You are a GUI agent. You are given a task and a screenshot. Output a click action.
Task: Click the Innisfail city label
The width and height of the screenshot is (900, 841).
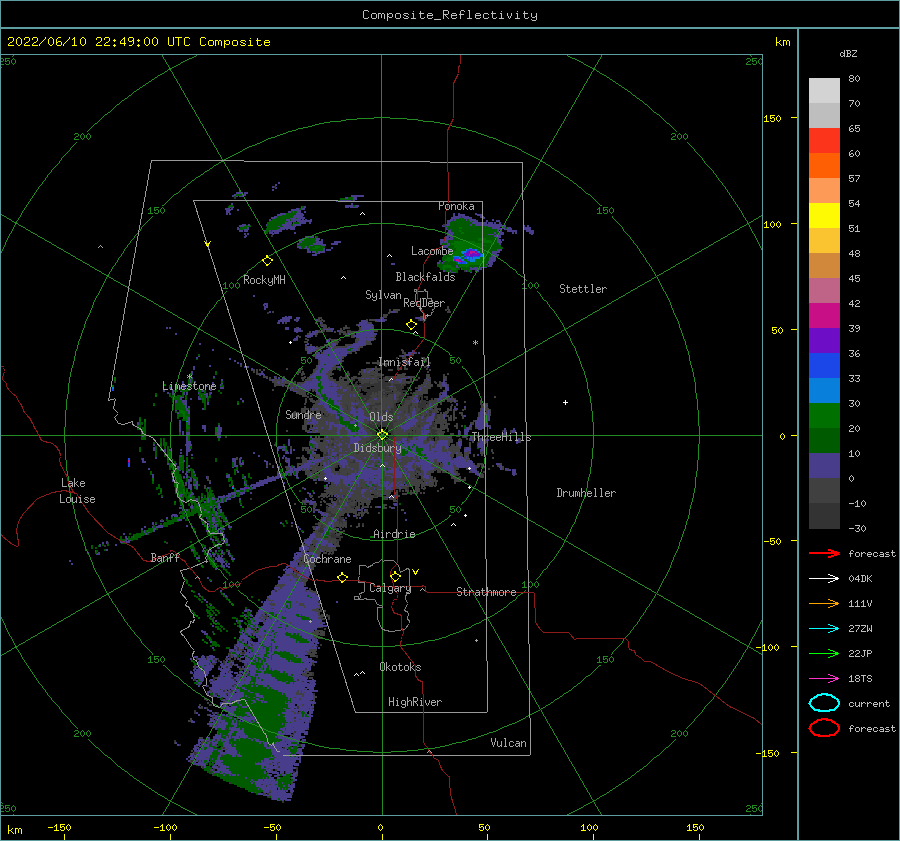[404, 362]
